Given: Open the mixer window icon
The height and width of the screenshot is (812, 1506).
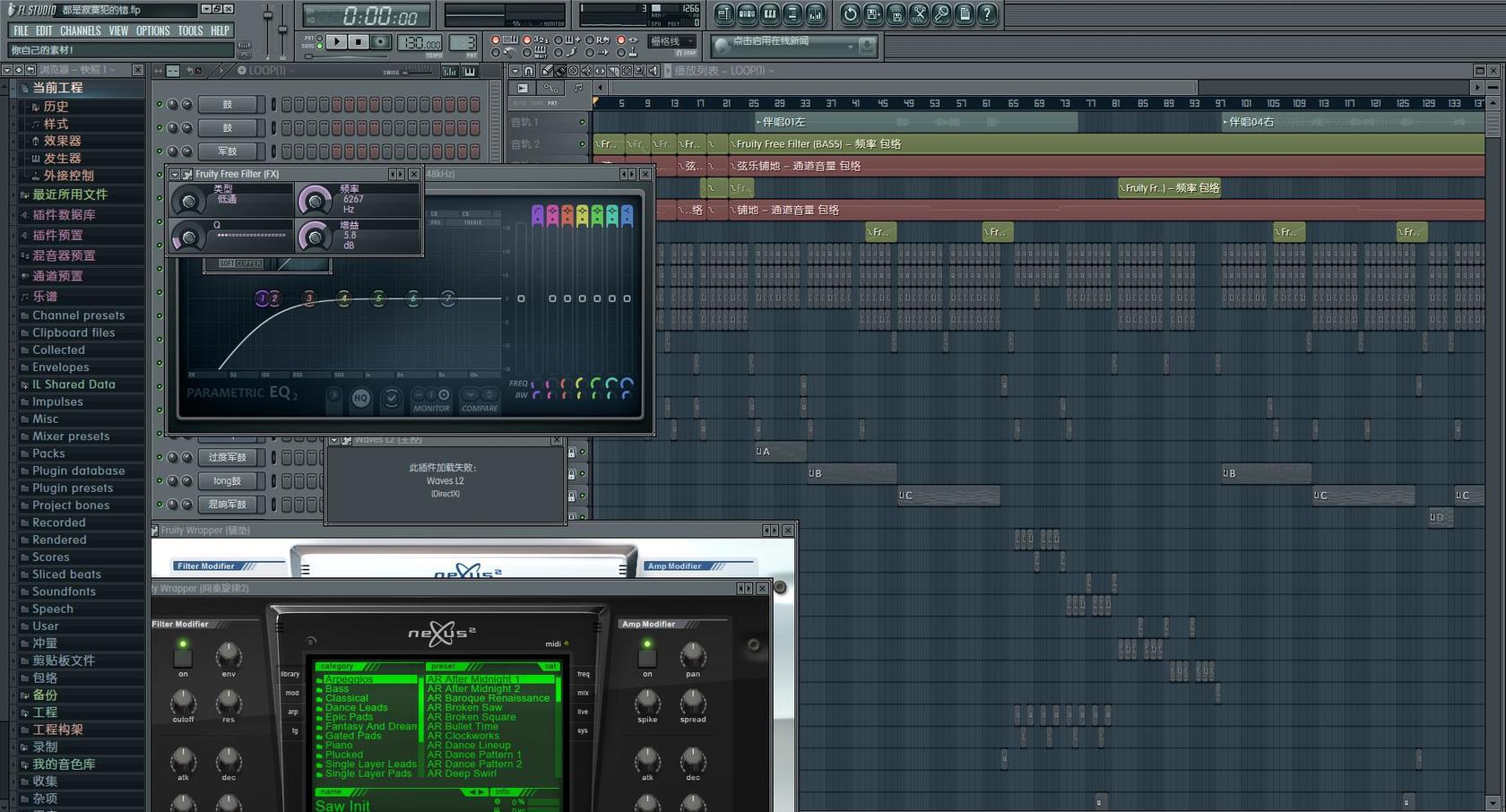Looking at the screenshot, I should point(815,13).
